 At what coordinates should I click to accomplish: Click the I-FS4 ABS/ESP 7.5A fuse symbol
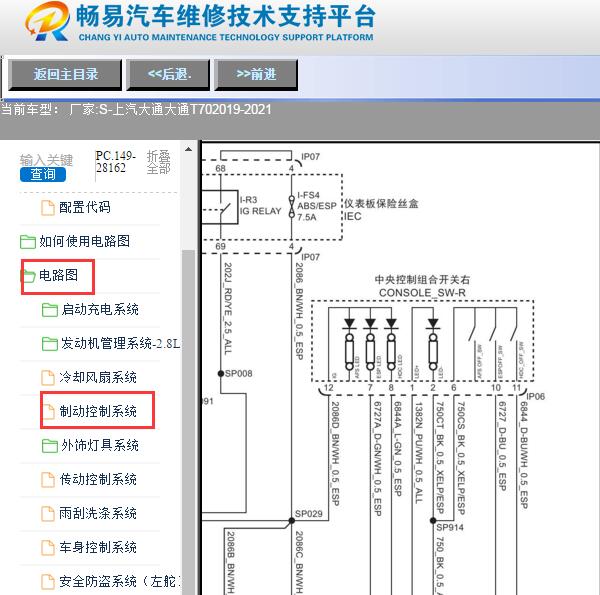[x=292, y=207]
